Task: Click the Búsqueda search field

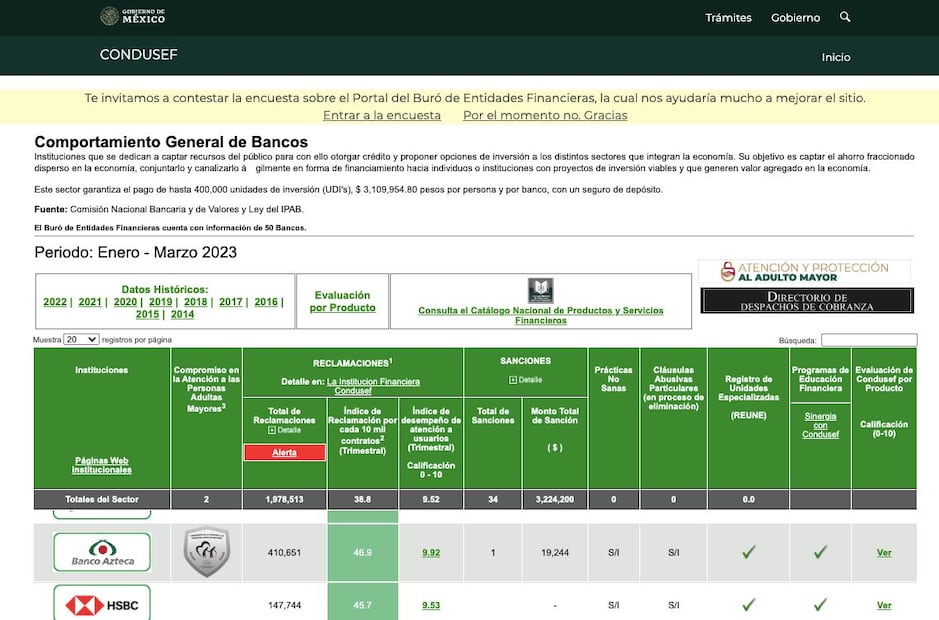Action: (869, 340)
